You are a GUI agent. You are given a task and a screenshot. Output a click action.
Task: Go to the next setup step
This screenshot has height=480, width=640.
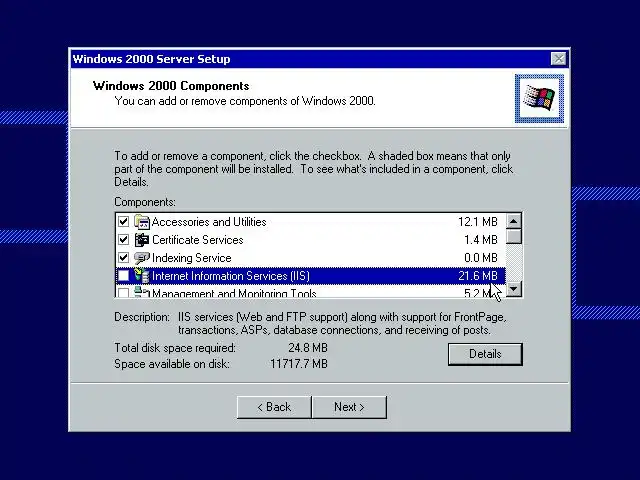click(x=349, y=407)
